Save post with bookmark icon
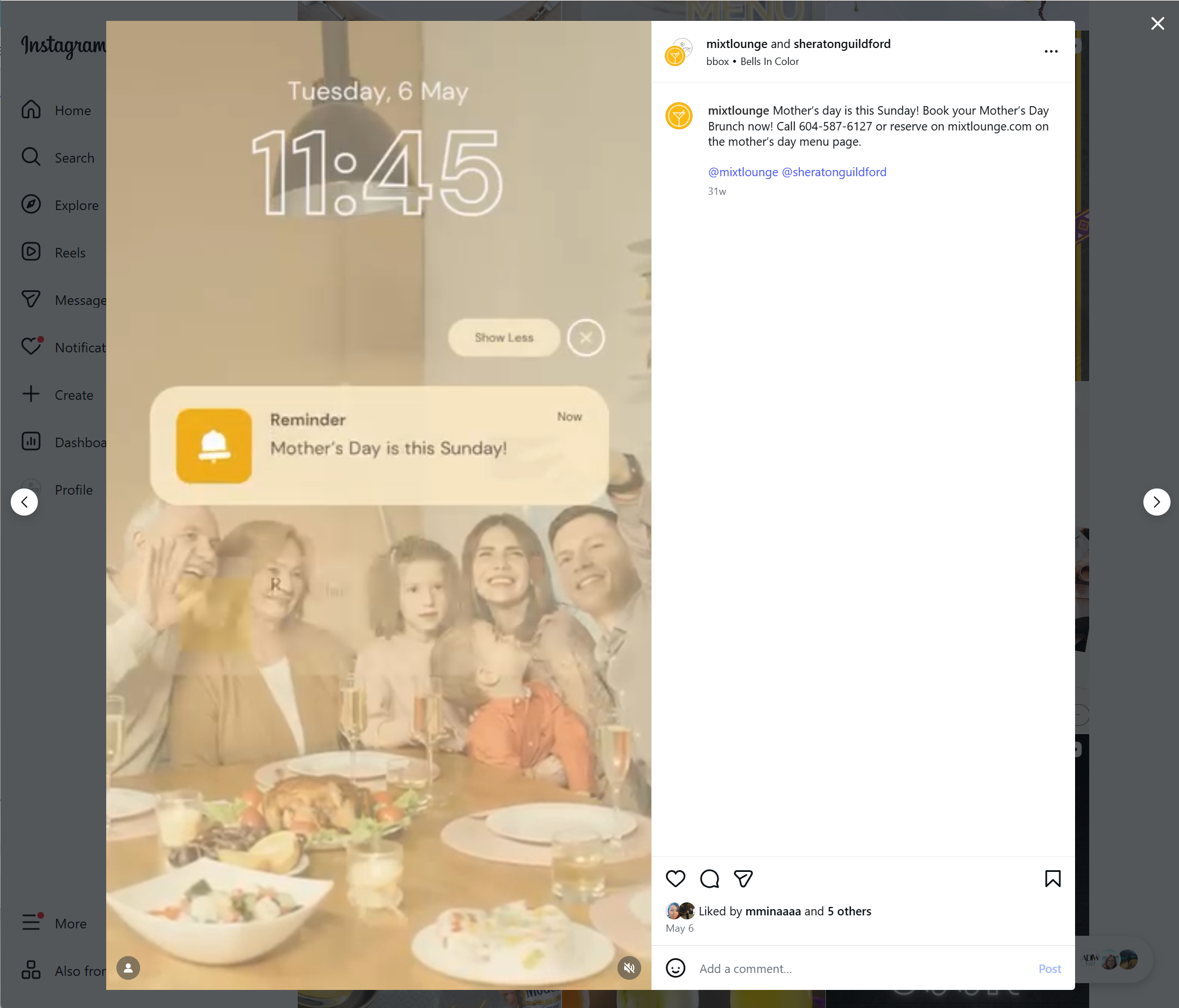The height and width of the screenshot is (1008, 1179). (1052, 879)
